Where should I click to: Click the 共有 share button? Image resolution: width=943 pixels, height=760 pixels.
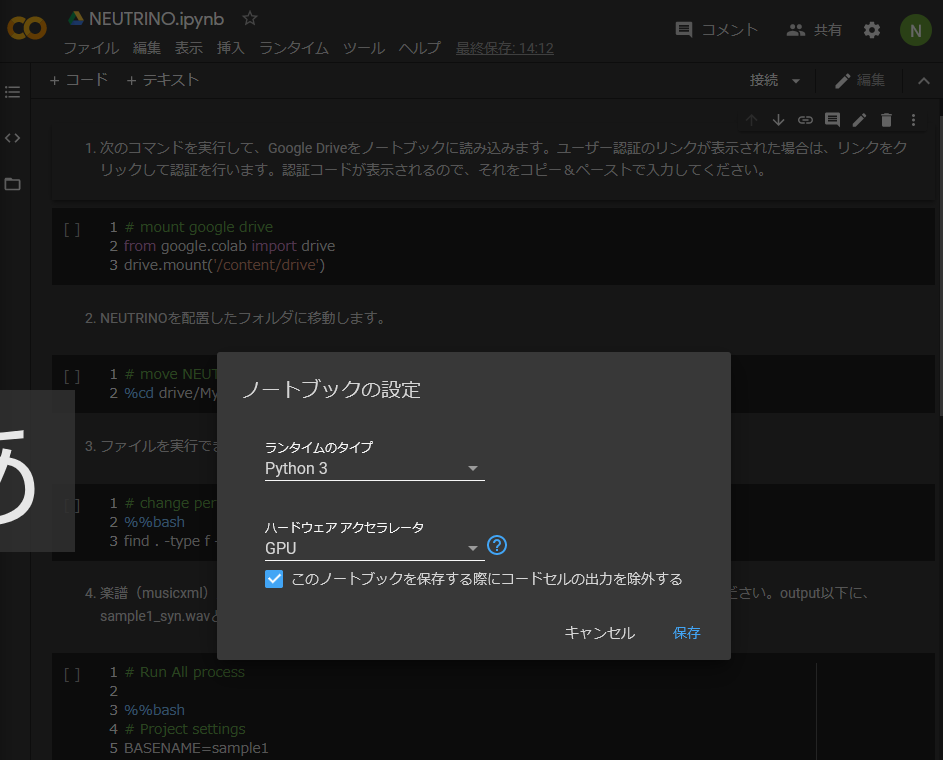pyautogui.click(x=814, y=29)
